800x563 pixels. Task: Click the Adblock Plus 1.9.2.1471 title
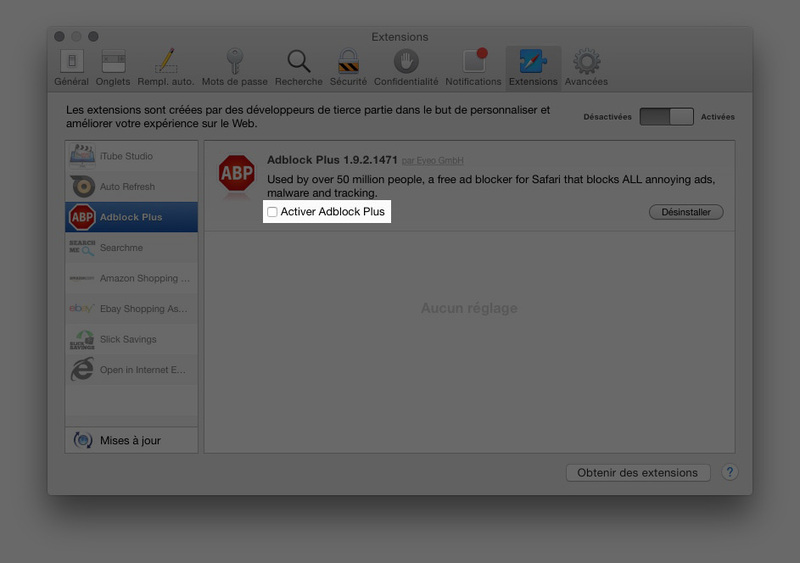coord(332,160)
